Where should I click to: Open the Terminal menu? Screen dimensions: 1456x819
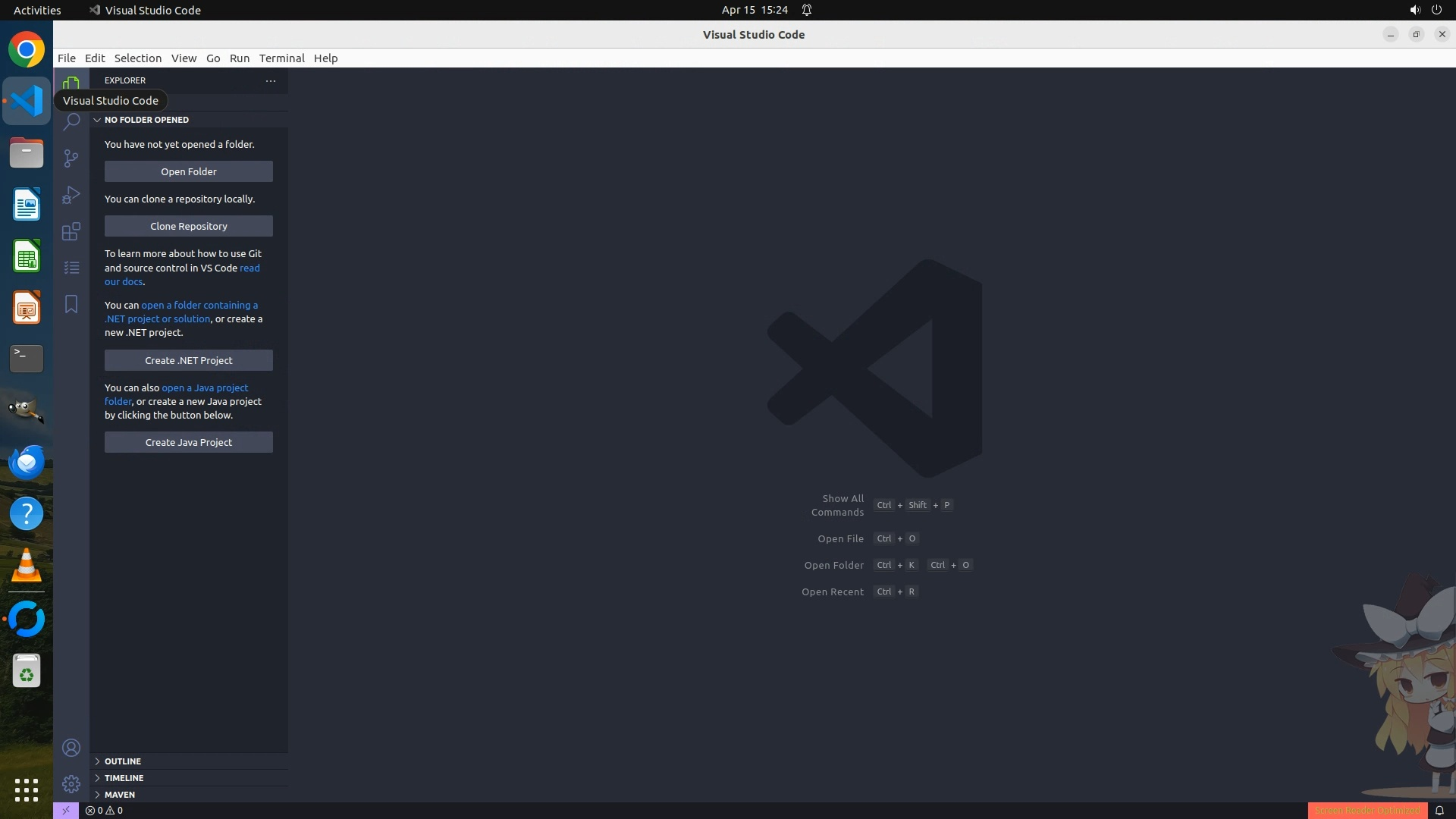click(281, 58)
